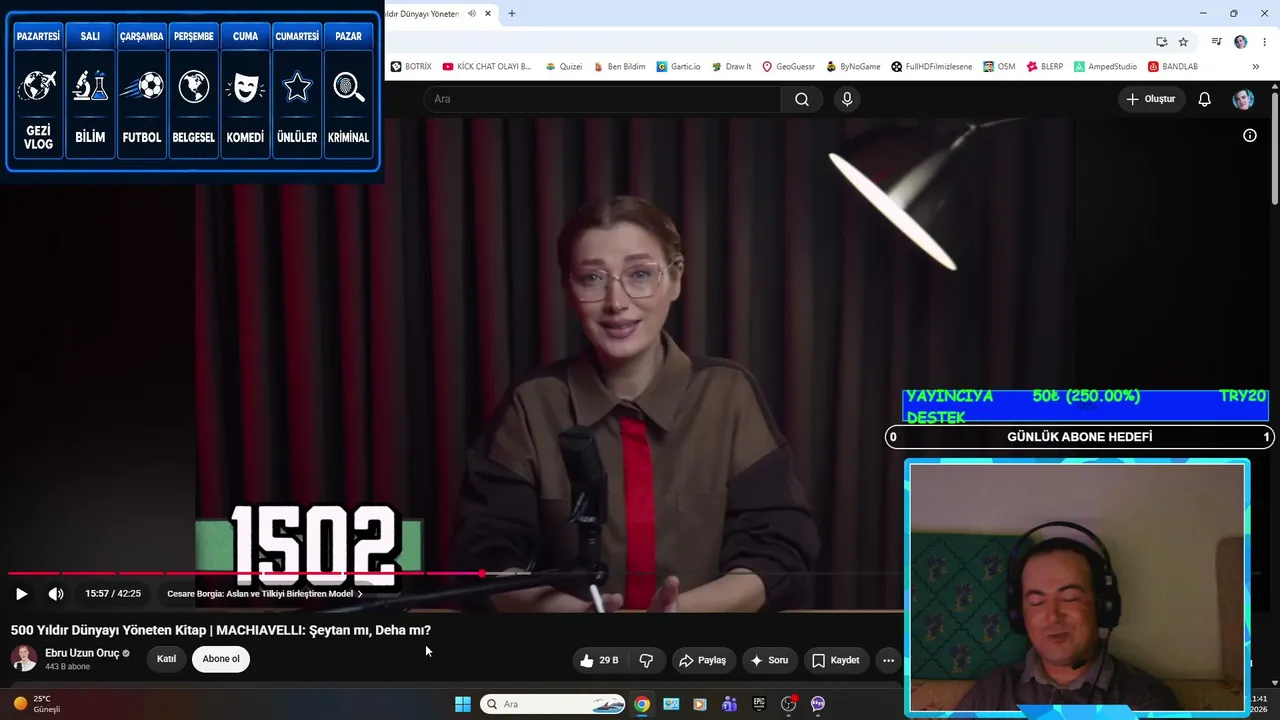Viewport: 1280px width, 720px height.
Task: Start voice search with microphone icon
Action: pos(847,99)
